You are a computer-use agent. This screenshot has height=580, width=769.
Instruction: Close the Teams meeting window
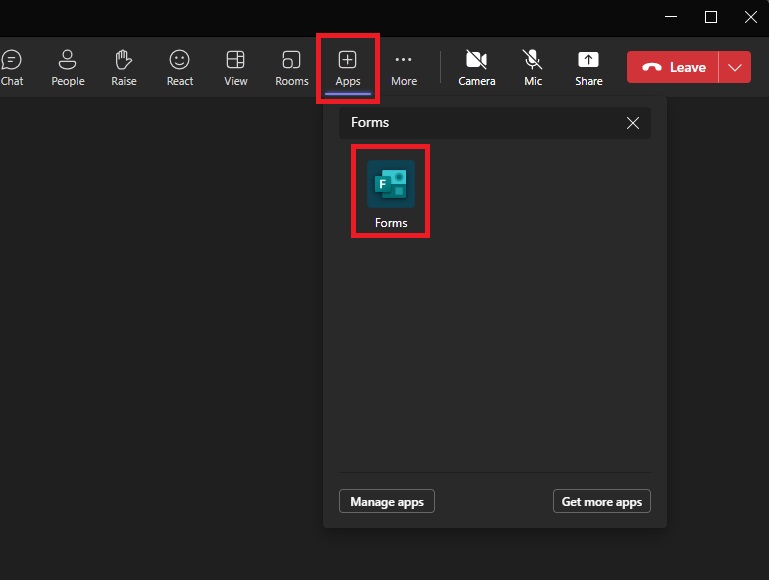click(750, 17)
